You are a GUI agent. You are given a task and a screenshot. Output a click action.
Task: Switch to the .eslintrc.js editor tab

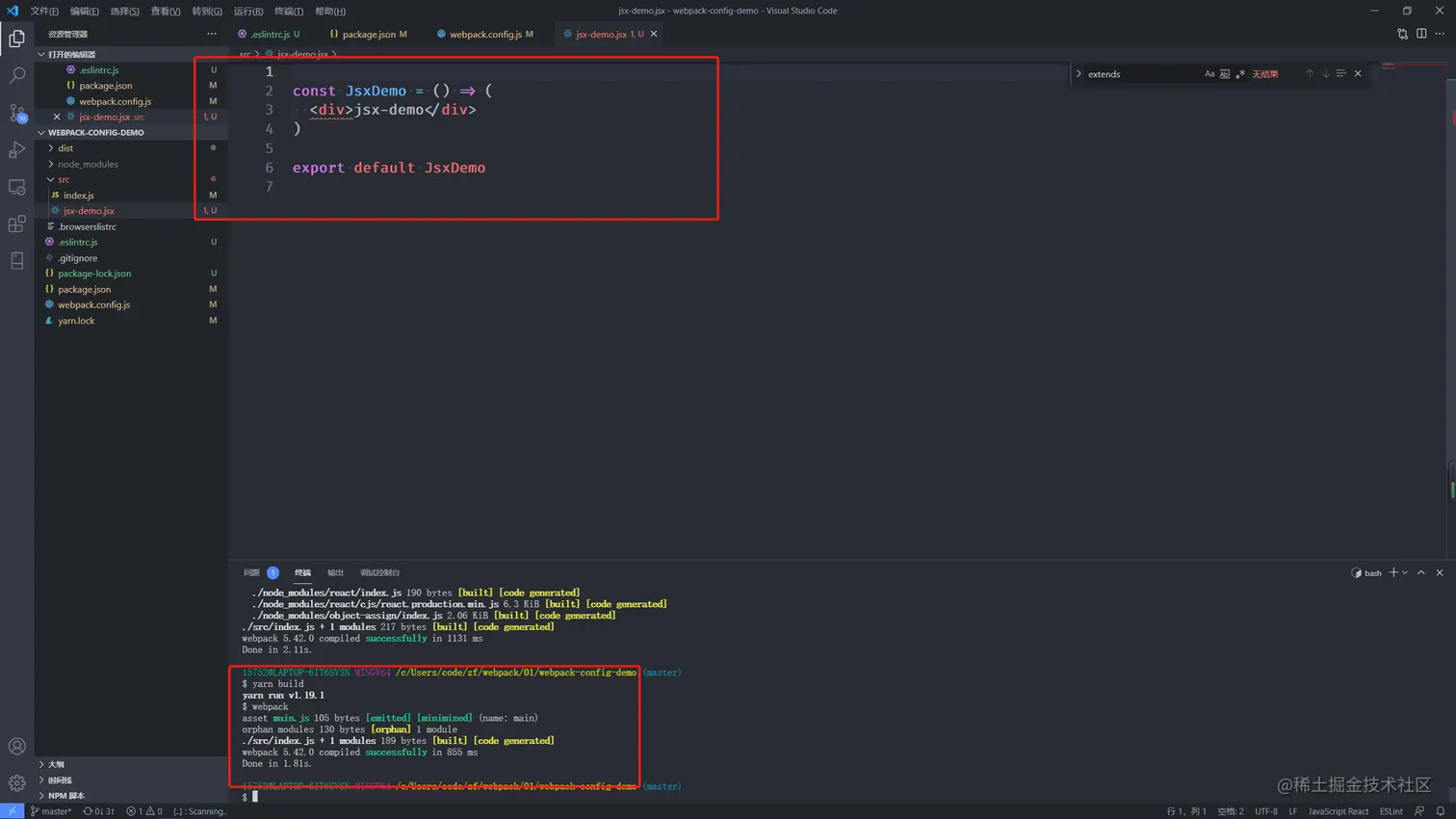270,34
